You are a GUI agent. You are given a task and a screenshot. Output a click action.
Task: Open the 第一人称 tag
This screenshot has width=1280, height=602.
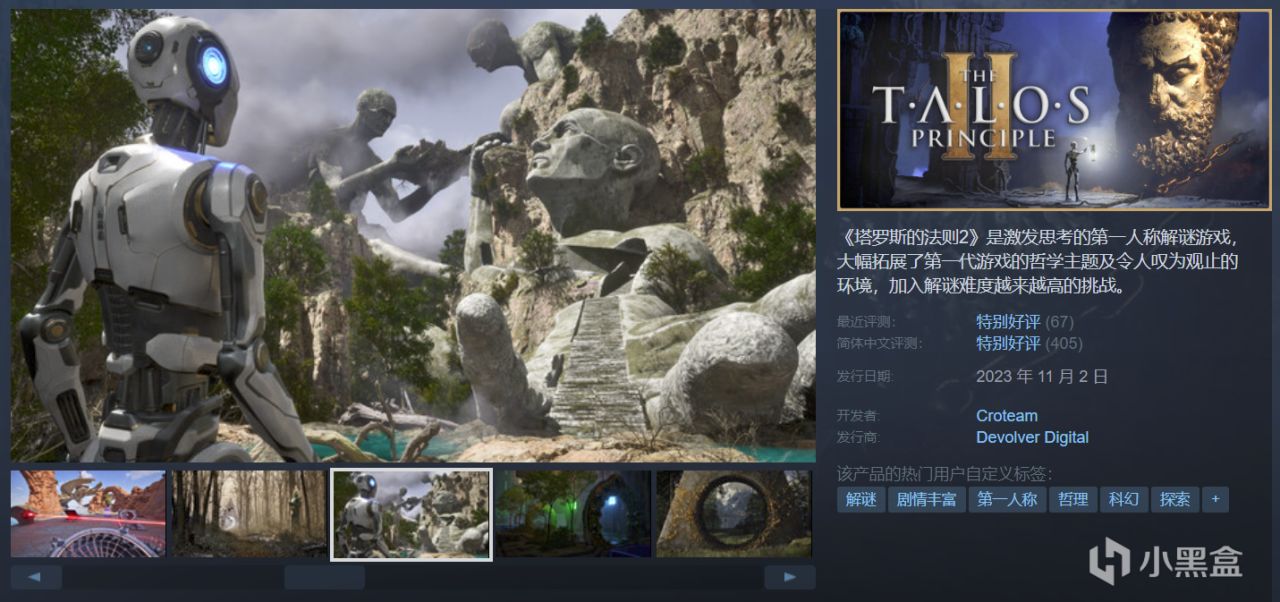[1007, 499]
